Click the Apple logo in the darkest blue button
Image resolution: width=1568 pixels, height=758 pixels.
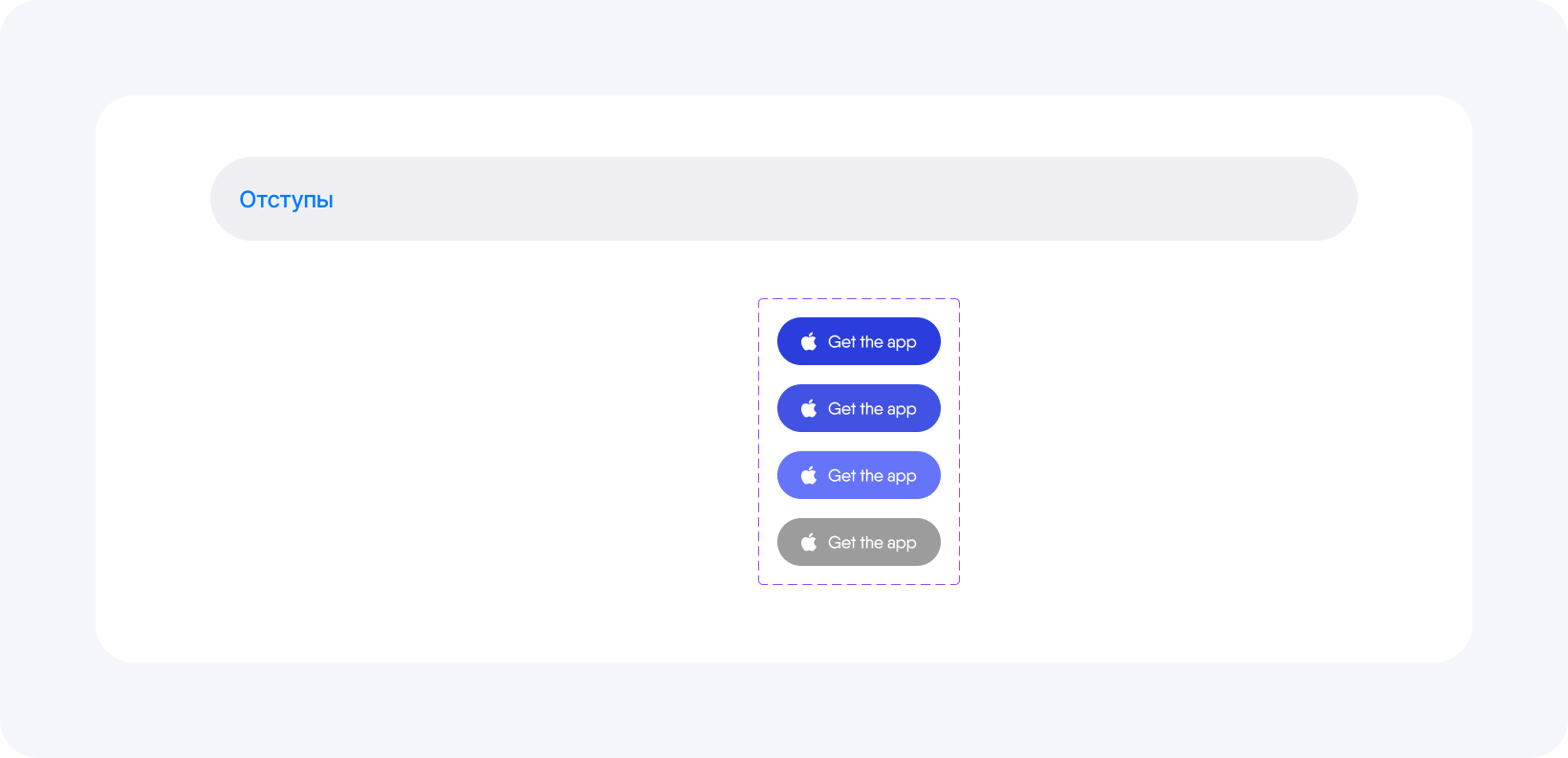coord(809,341)
